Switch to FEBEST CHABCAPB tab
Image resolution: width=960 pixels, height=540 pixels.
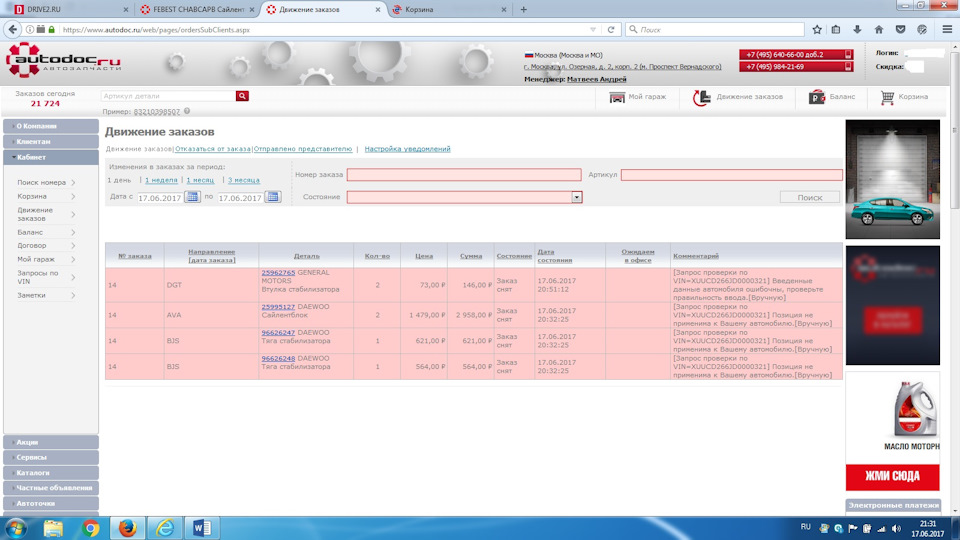(x=197, y=9)
